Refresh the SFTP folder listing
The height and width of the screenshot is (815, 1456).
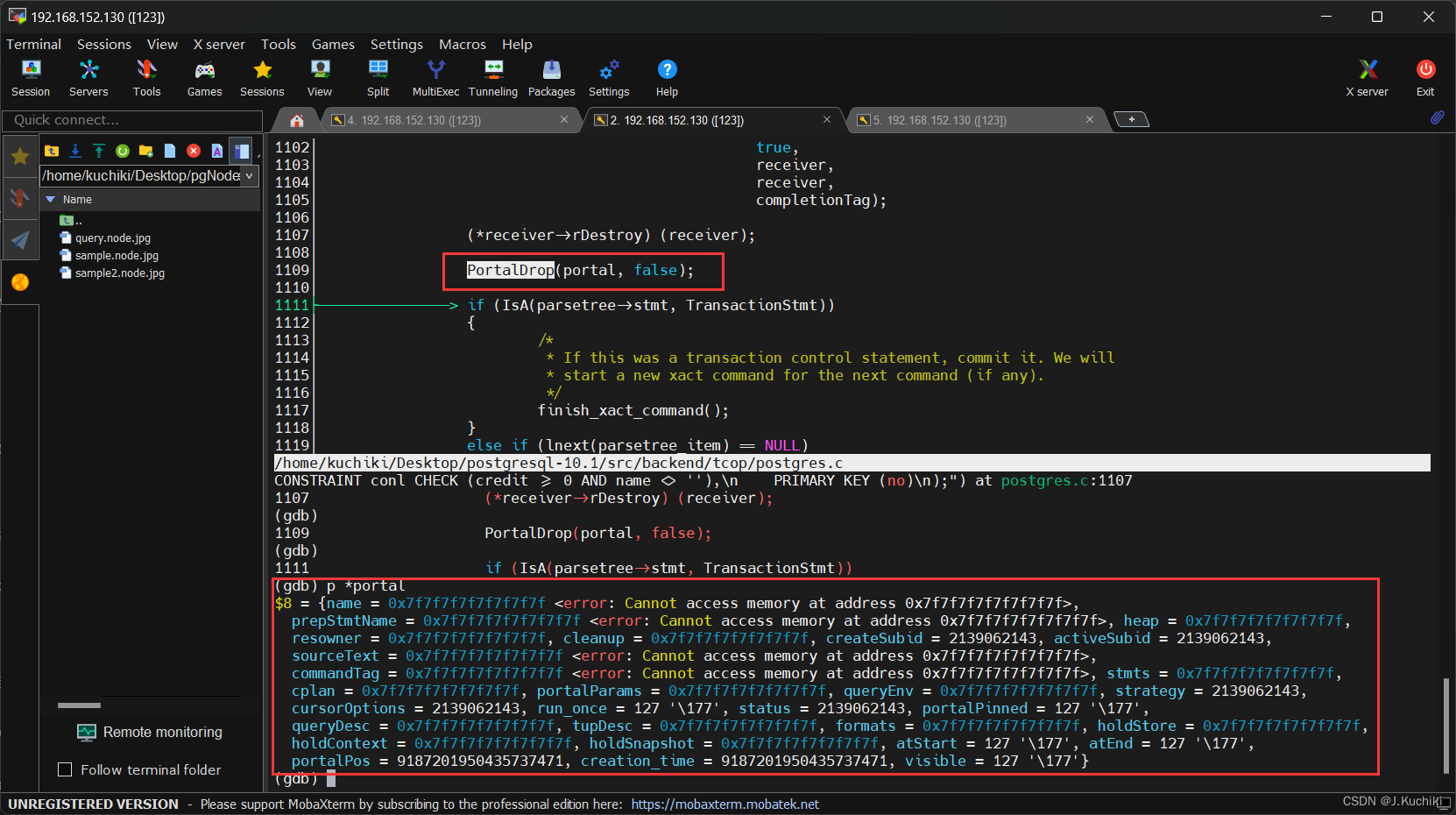[123, 151]
